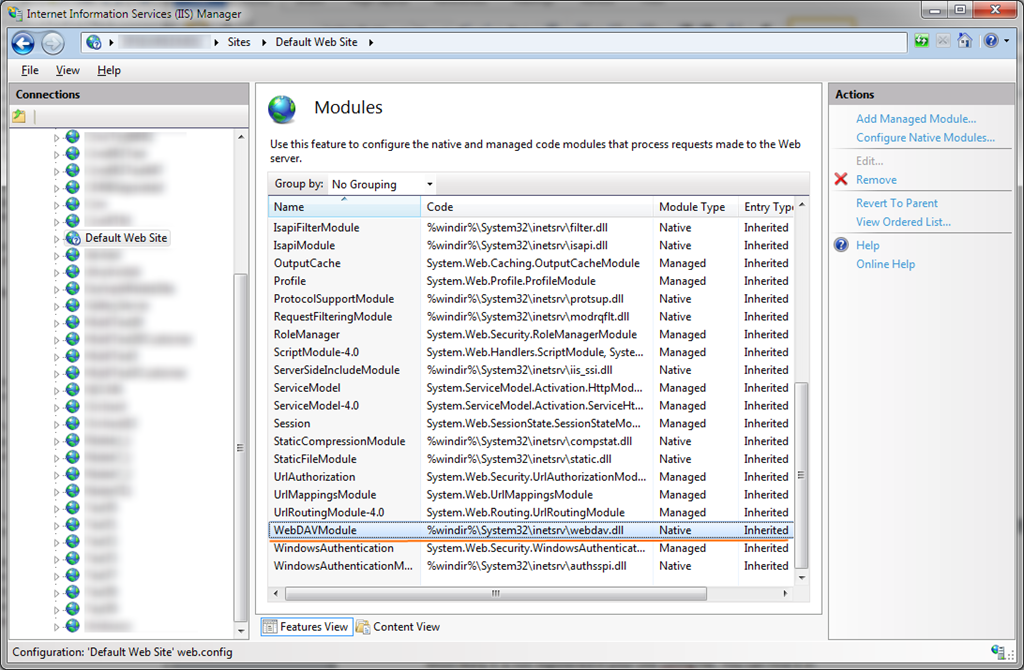Screen dimensions: 1024x670
Task: Select the UrlRoutingModule-4.0 row
Action: (532, 513)
